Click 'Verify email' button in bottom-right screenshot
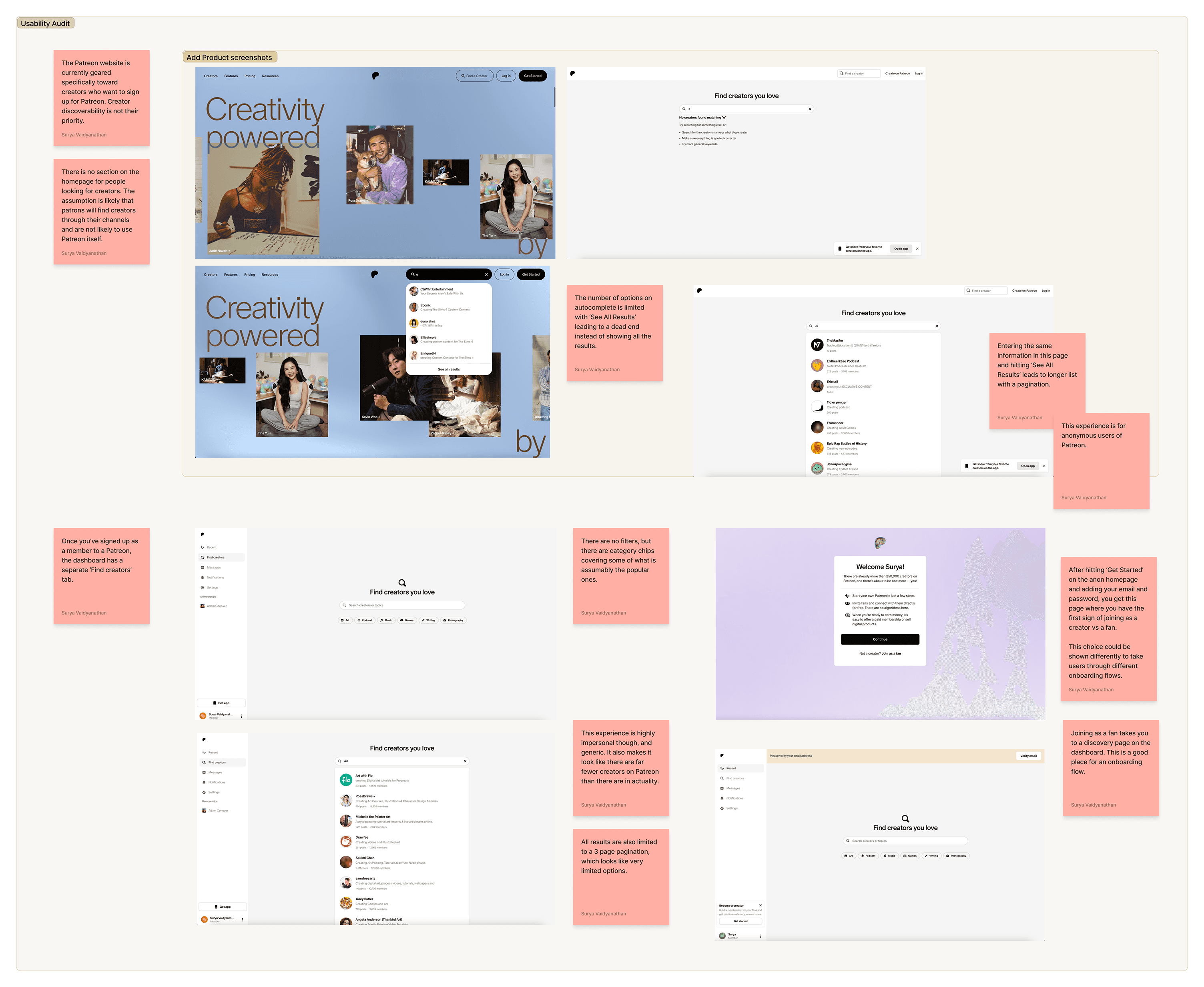Image resolution: width=1204 pixels, height=987 pixels. coord(1028,756)
